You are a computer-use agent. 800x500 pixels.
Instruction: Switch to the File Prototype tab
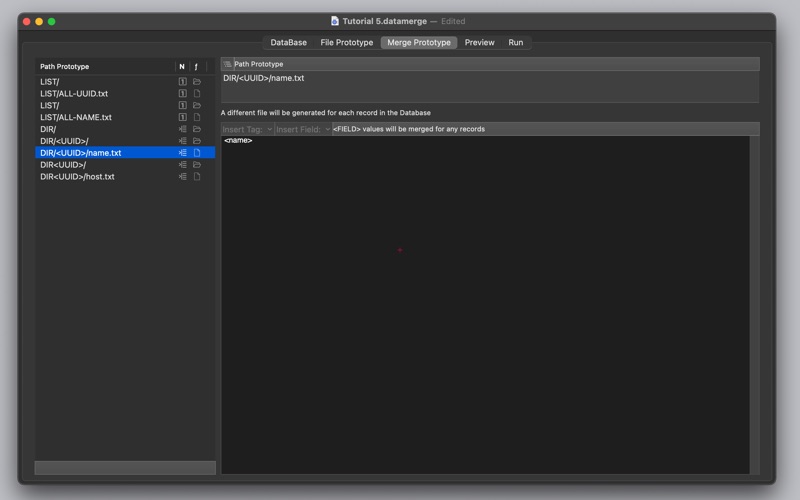click(x=346, y=42)
